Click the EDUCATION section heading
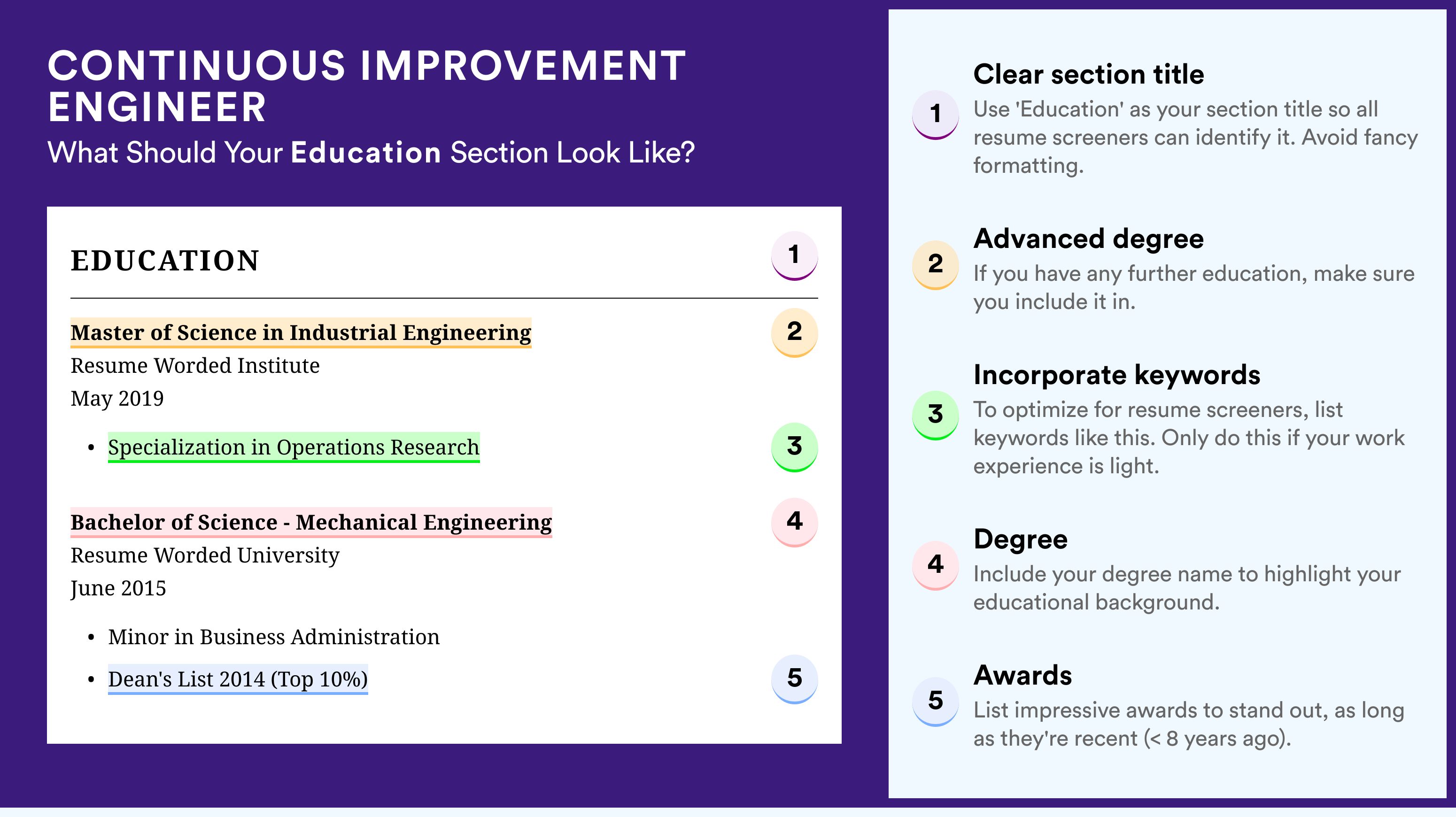 (x=165, y=261)
